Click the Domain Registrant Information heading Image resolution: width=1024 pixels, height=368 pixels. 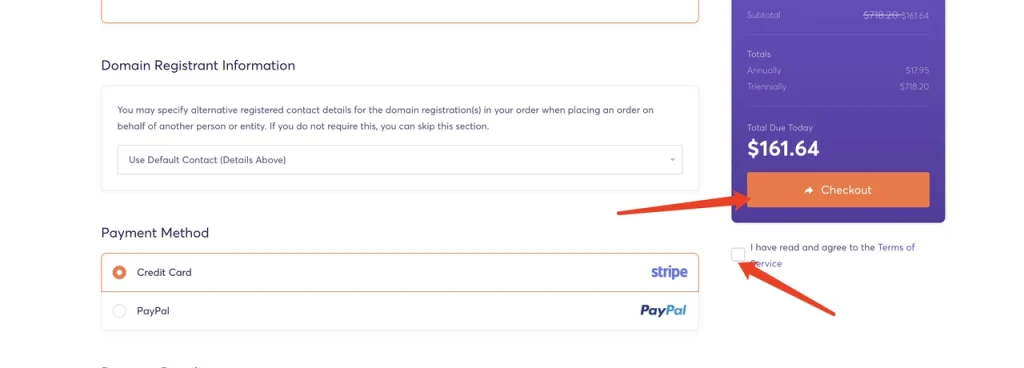pyautogui.click(x=198, y=65)
